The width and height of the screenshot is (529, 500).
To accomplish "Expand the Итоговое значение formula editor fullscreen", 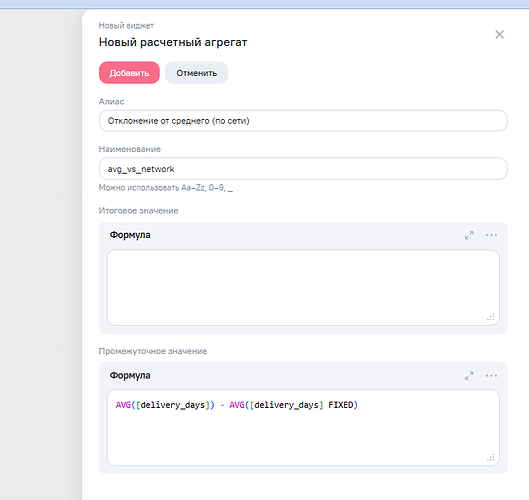I will coord(469,235).
